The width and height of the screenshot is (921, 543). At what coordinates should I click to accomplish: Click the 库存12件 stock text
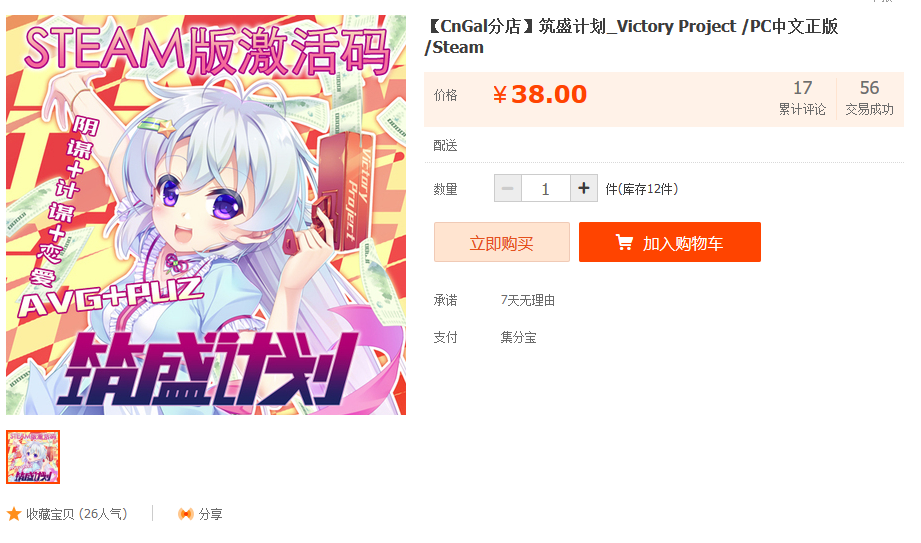coord(642,189)
